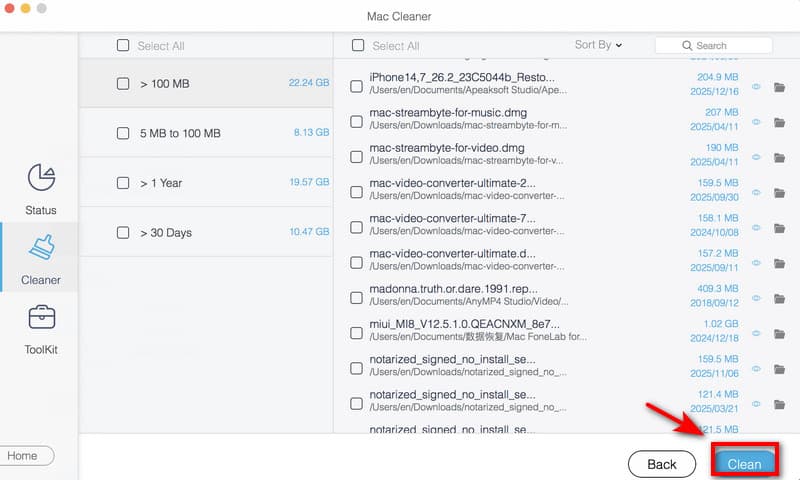This screenshot has height=480, width=800.
Task: Preview iPhone14,7 restore file with eye icon
Action: (756, 87)
